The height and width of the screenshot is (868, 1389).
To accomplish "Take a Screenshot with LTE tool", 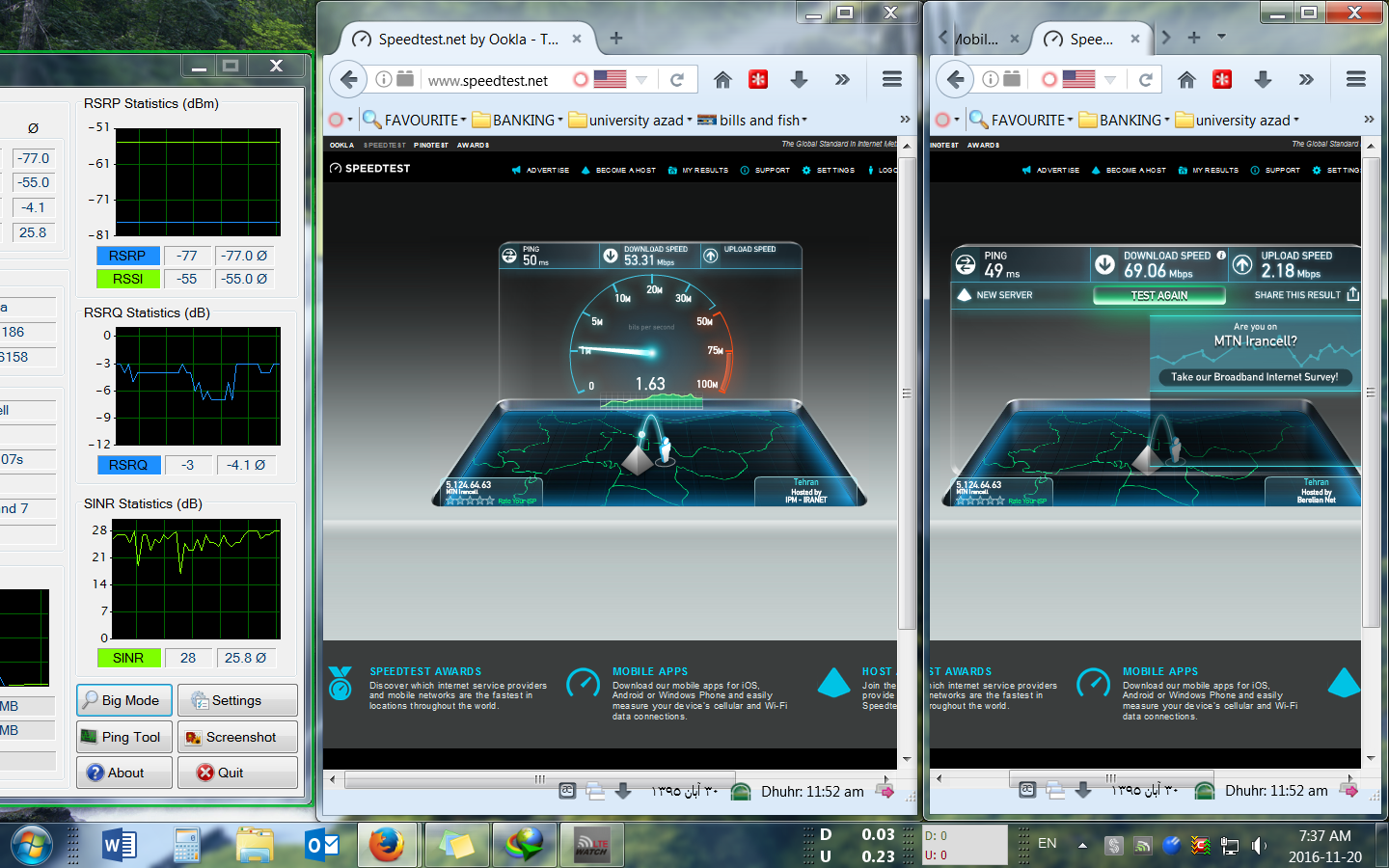I will [237, 737].
